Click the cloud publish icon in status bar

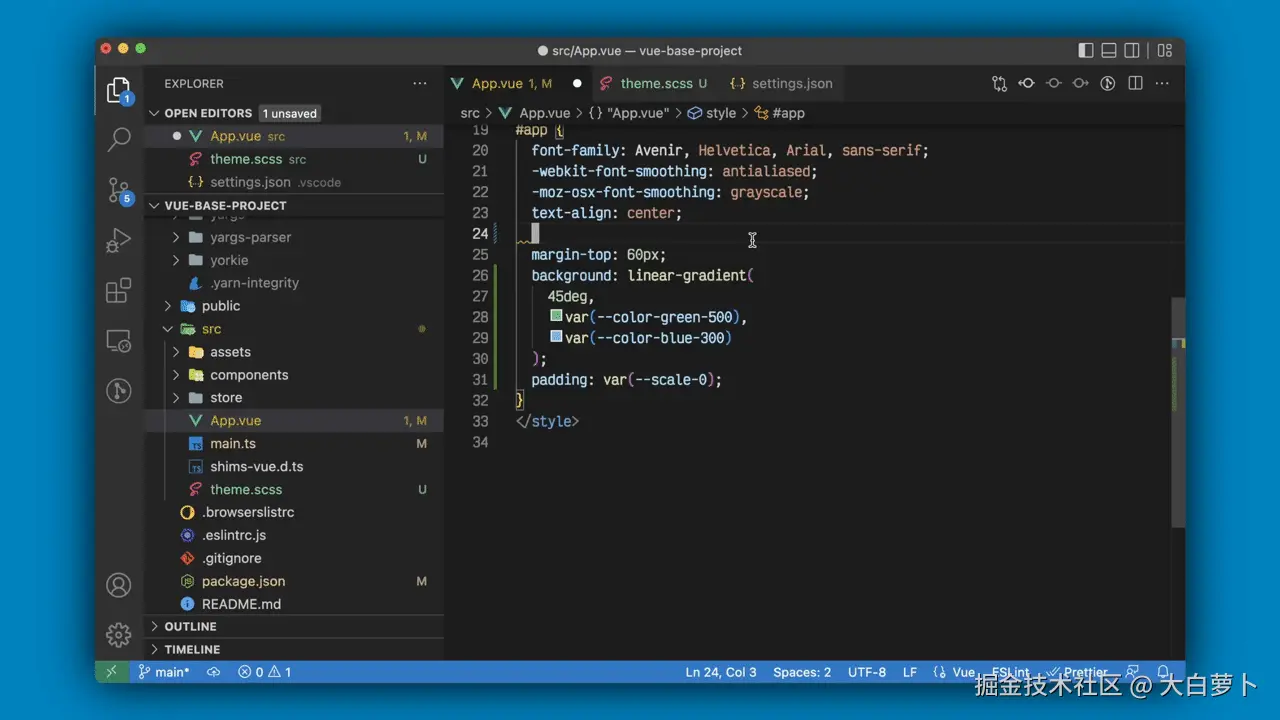pos(213,672)
